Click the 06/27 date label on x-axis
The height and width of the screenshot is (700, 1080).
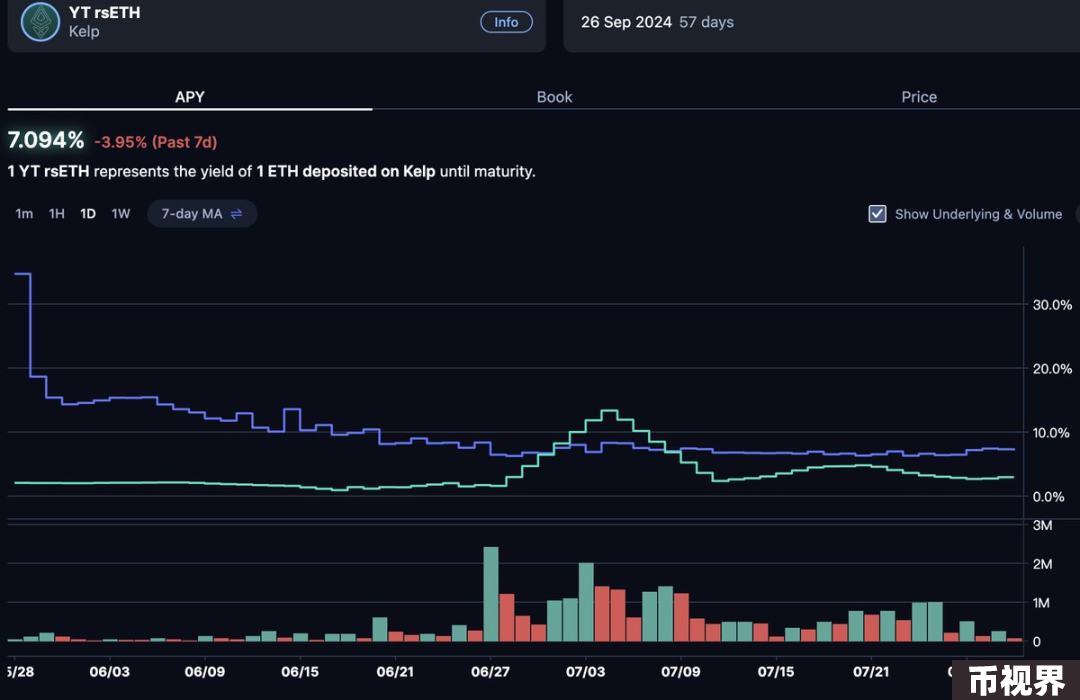[490, 672]
